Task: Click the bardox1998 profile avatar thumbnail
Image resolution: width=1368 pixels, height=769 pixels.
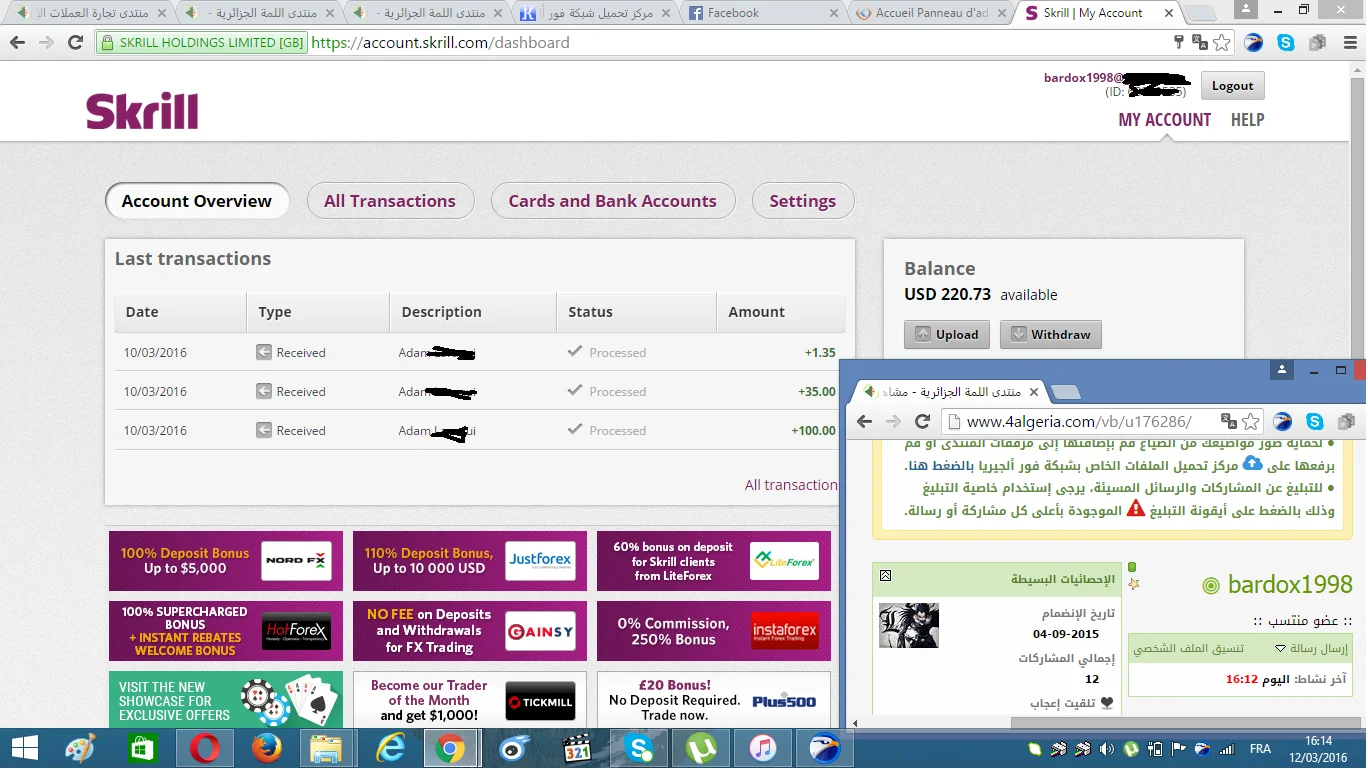Action: coord(908,625)
